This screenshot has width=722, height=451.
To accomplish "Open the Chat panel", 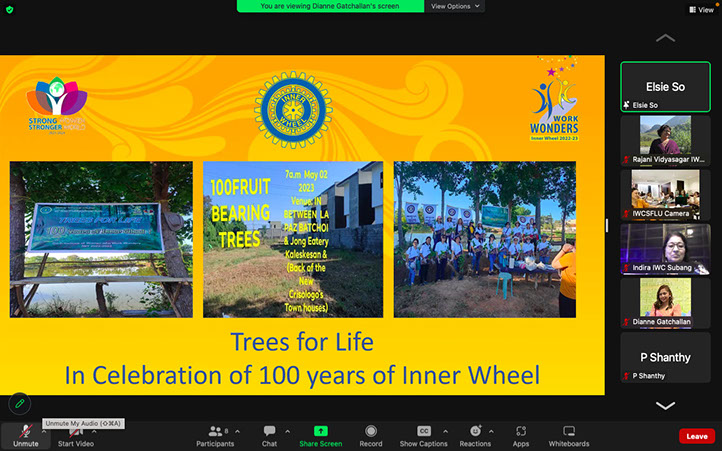I will click(269, 434).
